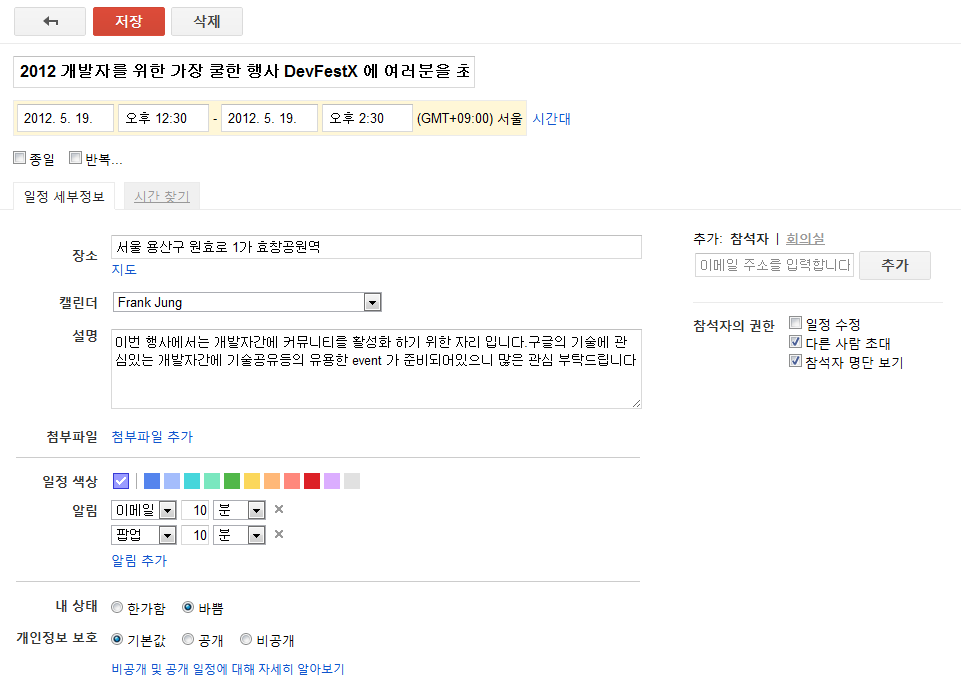Pick the mint green color swatch
The width and height of the screenshot is (961, 690).
click(212, 481)
